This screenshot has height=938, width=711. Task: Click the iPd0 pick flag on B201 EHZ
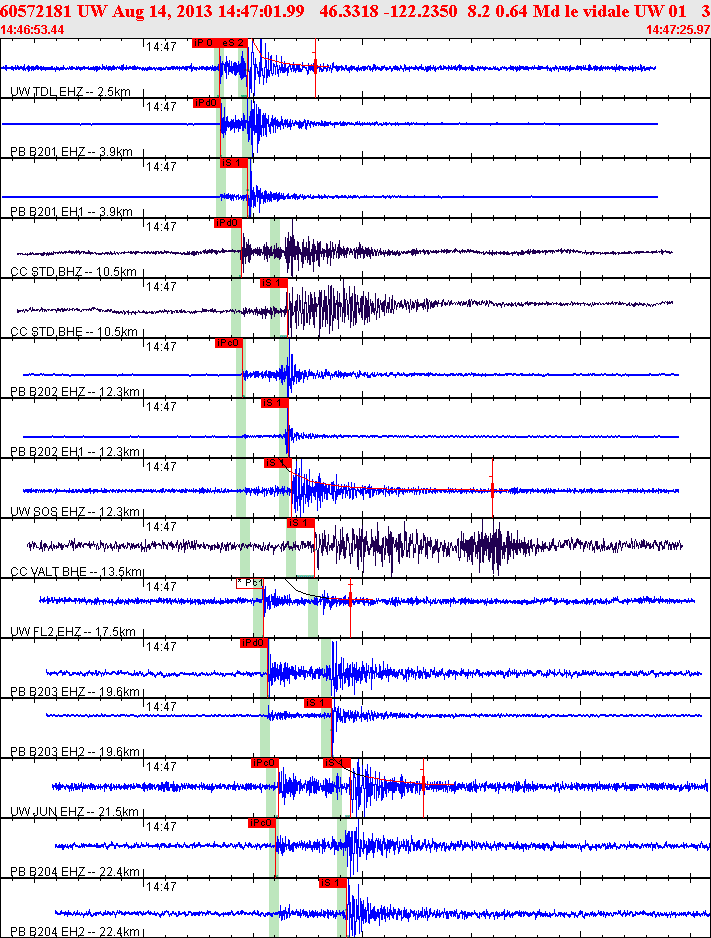pyautogui.click(x=207, y=103)
